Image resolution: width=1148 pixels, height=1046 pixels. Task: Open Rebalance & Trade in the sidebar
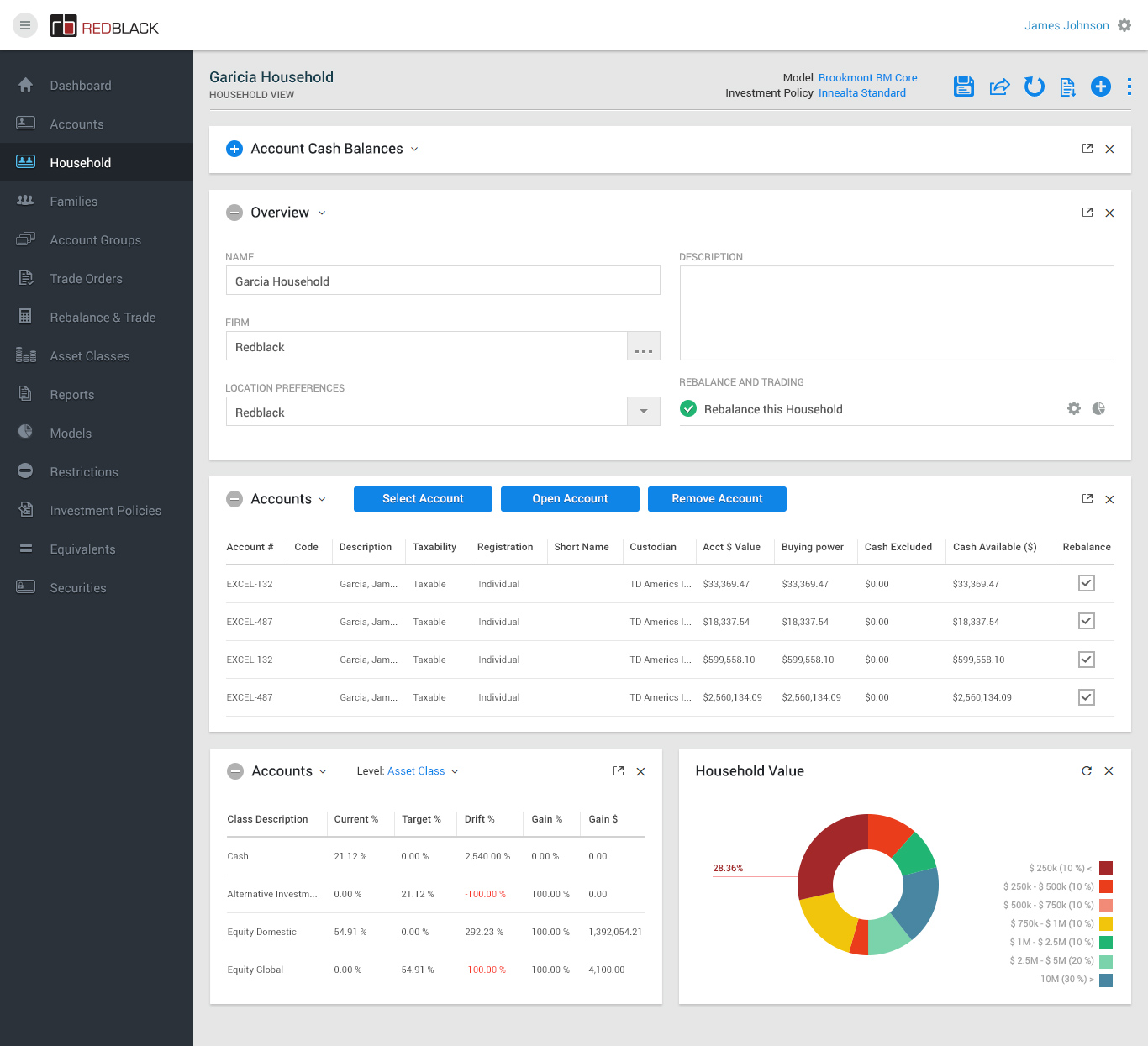click(x=103, y=318)
